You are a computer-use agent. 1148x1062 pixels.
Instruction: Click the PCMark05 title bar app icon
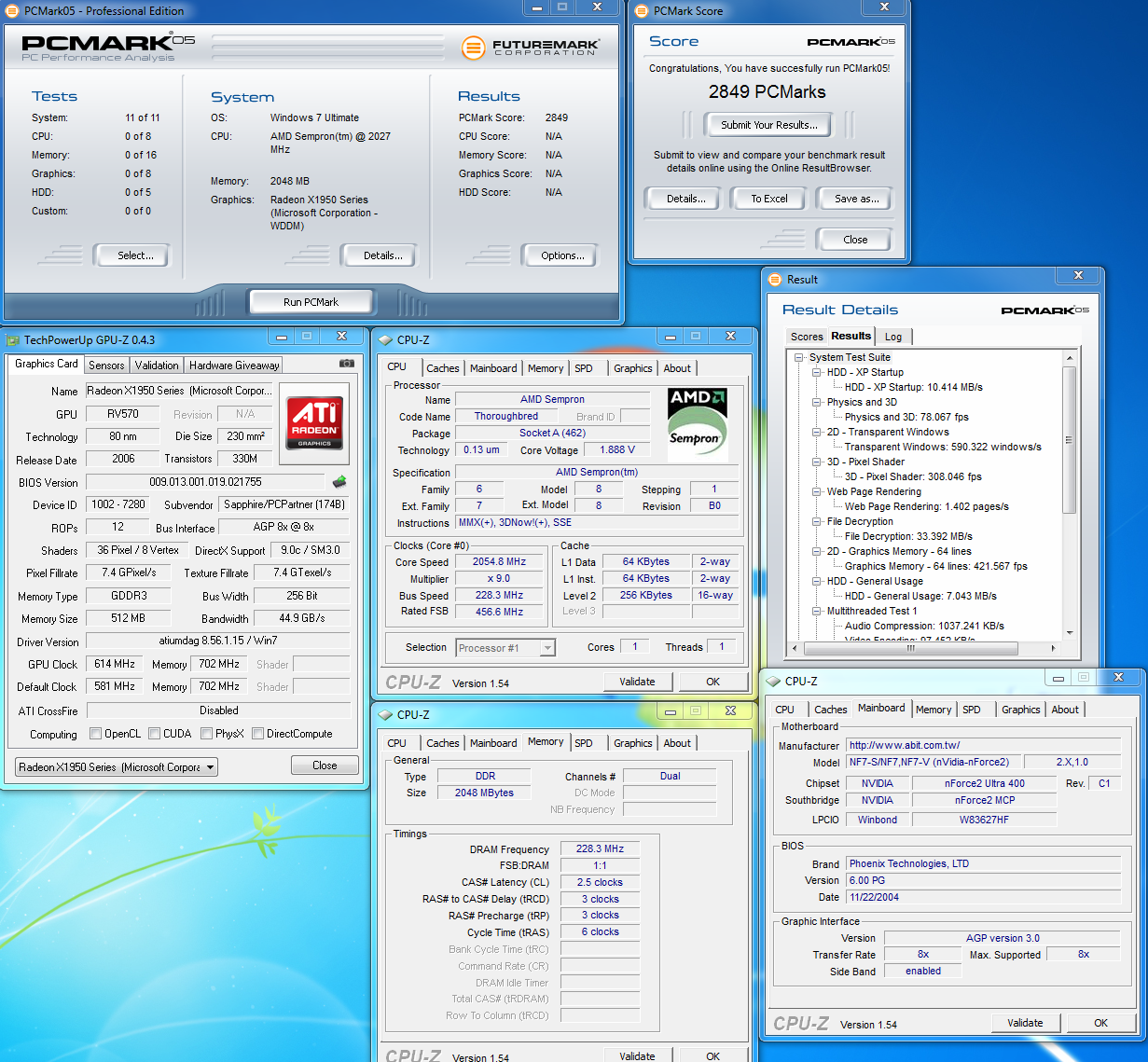(12, 11)
